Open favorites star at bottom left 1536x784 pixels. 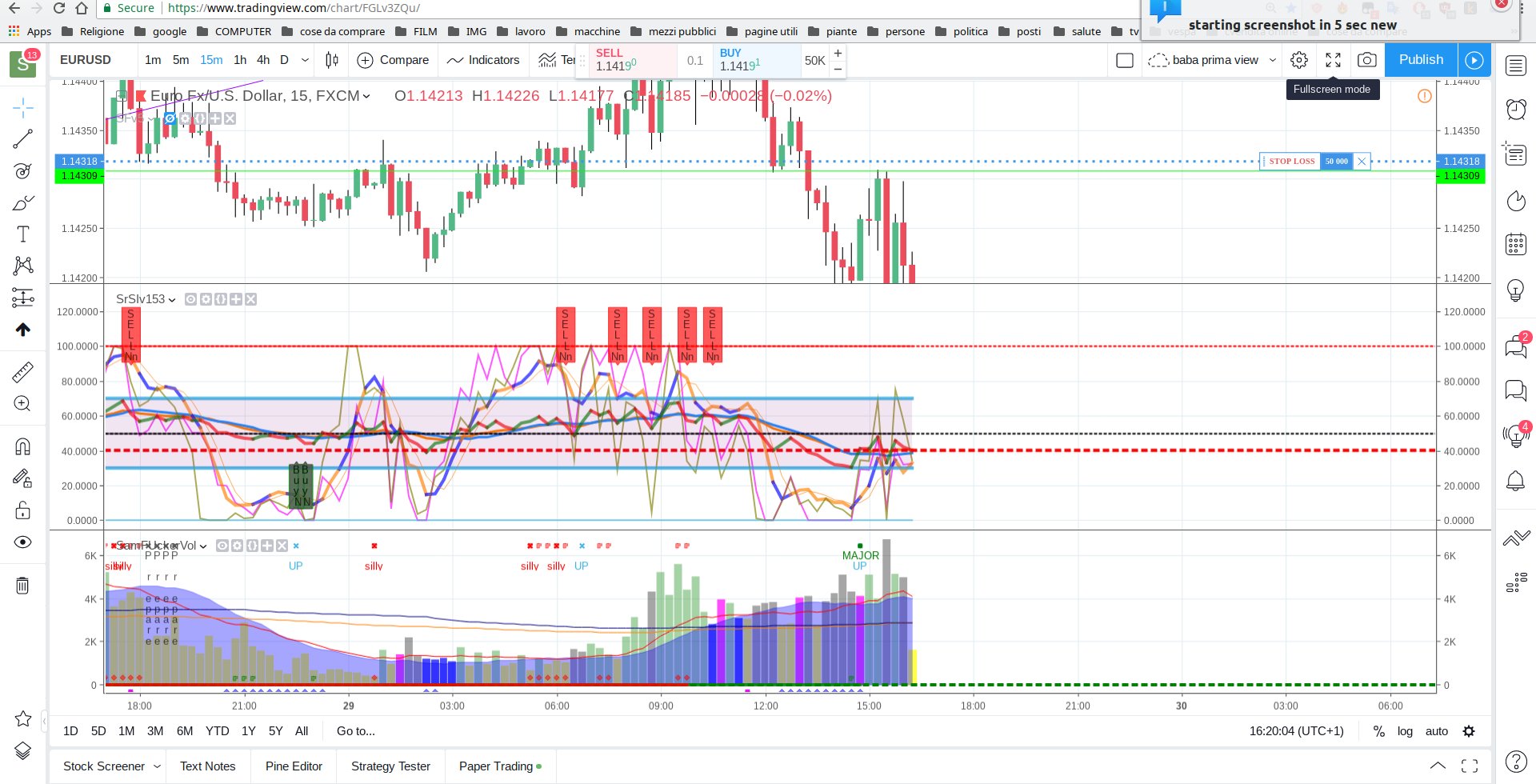23,718
